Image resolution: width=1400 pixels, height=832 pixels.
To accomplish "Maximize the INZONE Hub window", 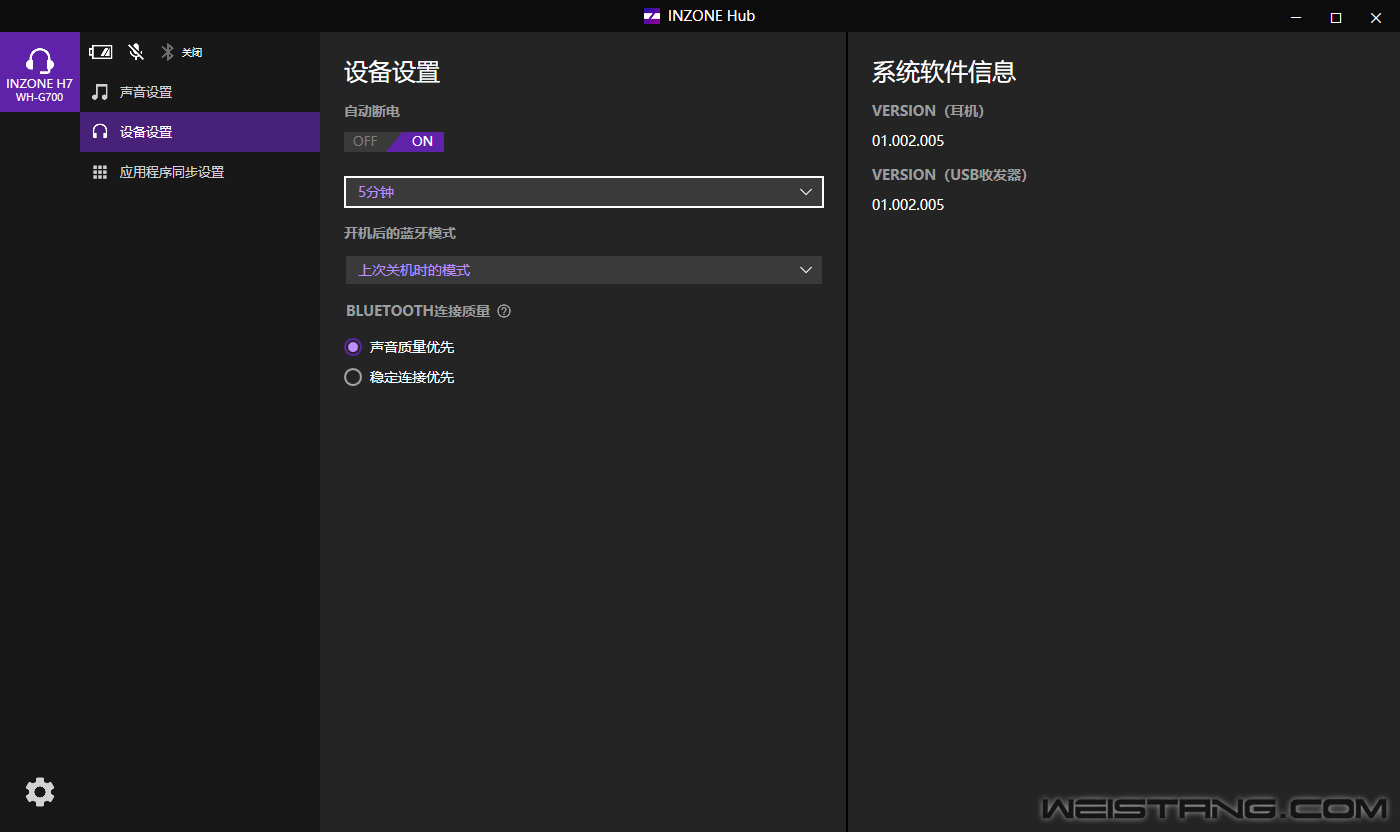I will (1336, 16).
